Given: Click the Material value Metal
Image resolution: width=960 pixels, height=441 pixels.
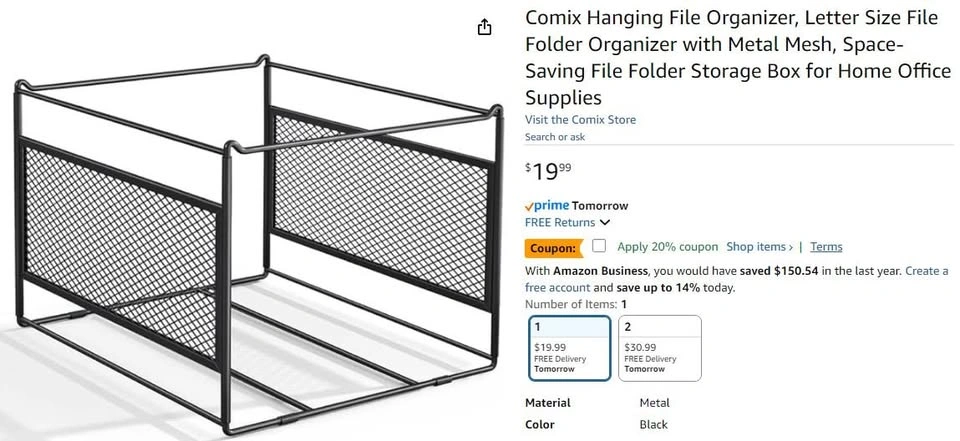Looking at the screenshot, I should pyautogui.click(x=654, y=403).
